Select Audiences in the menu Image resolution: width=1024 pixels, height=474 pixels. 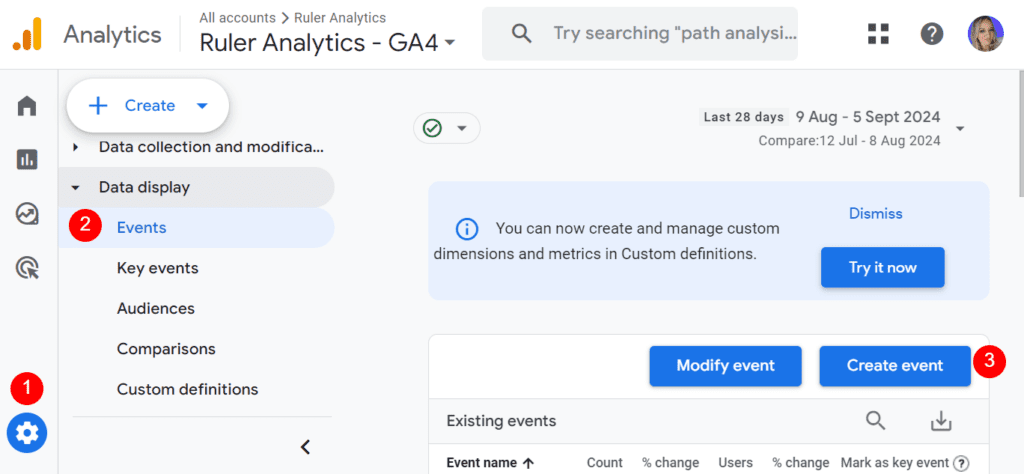coord(155,308)
